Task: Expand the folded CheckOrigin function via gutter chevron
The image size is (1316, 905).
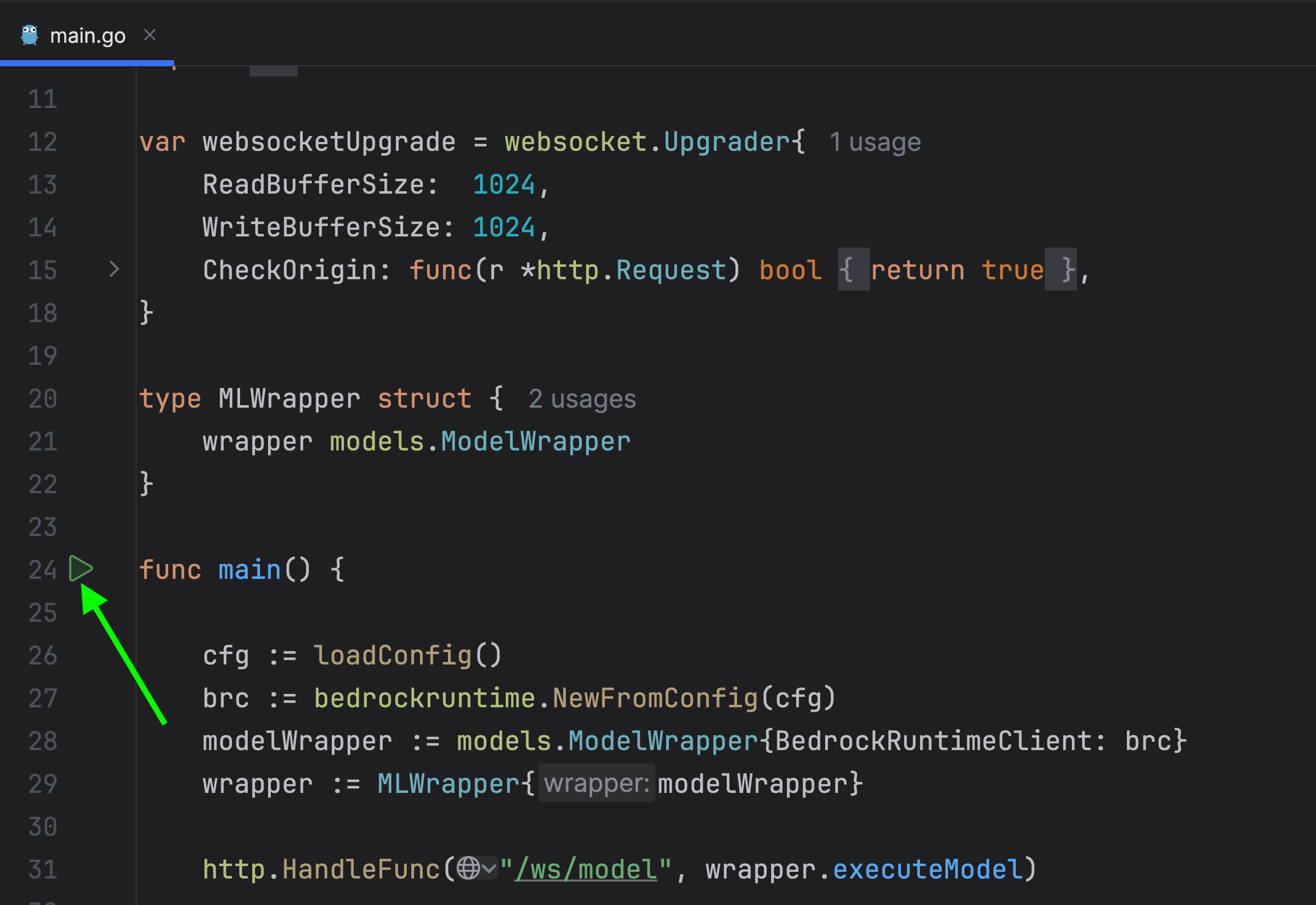Action: (x=114, y=270)
